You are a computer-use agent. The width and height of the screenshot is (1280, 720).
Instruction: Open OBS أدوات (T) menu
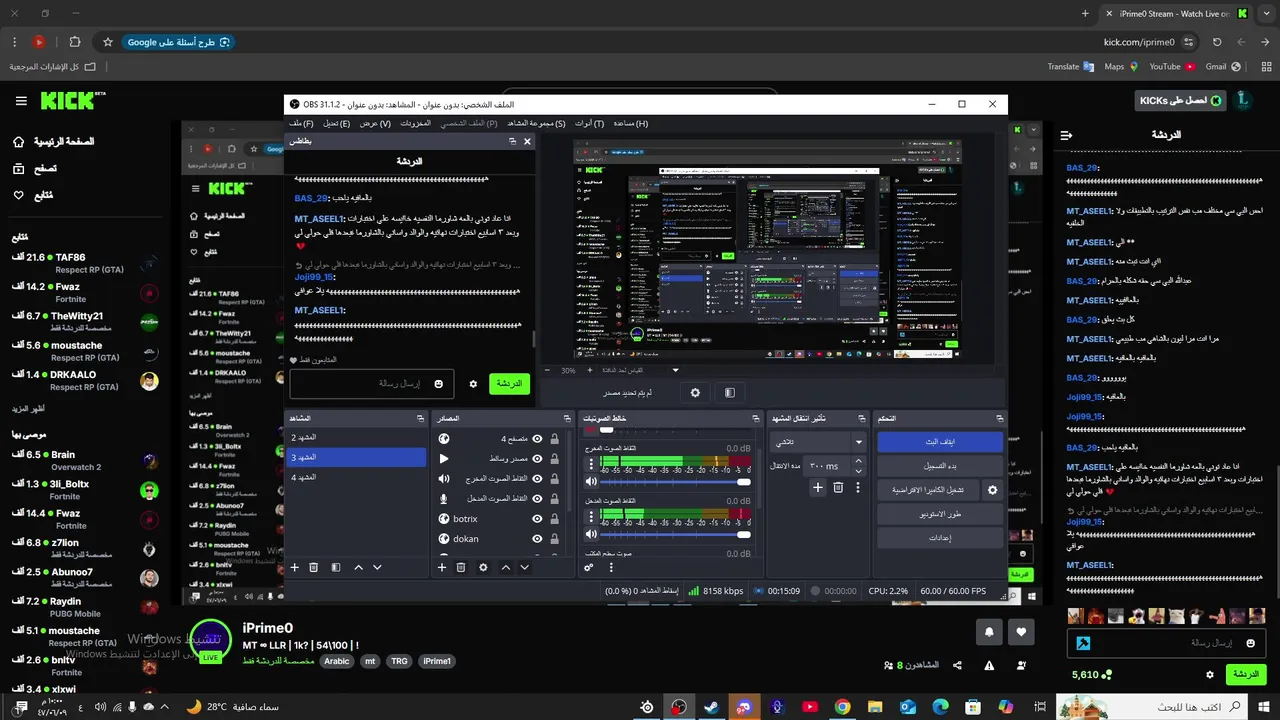pos(589,123)
